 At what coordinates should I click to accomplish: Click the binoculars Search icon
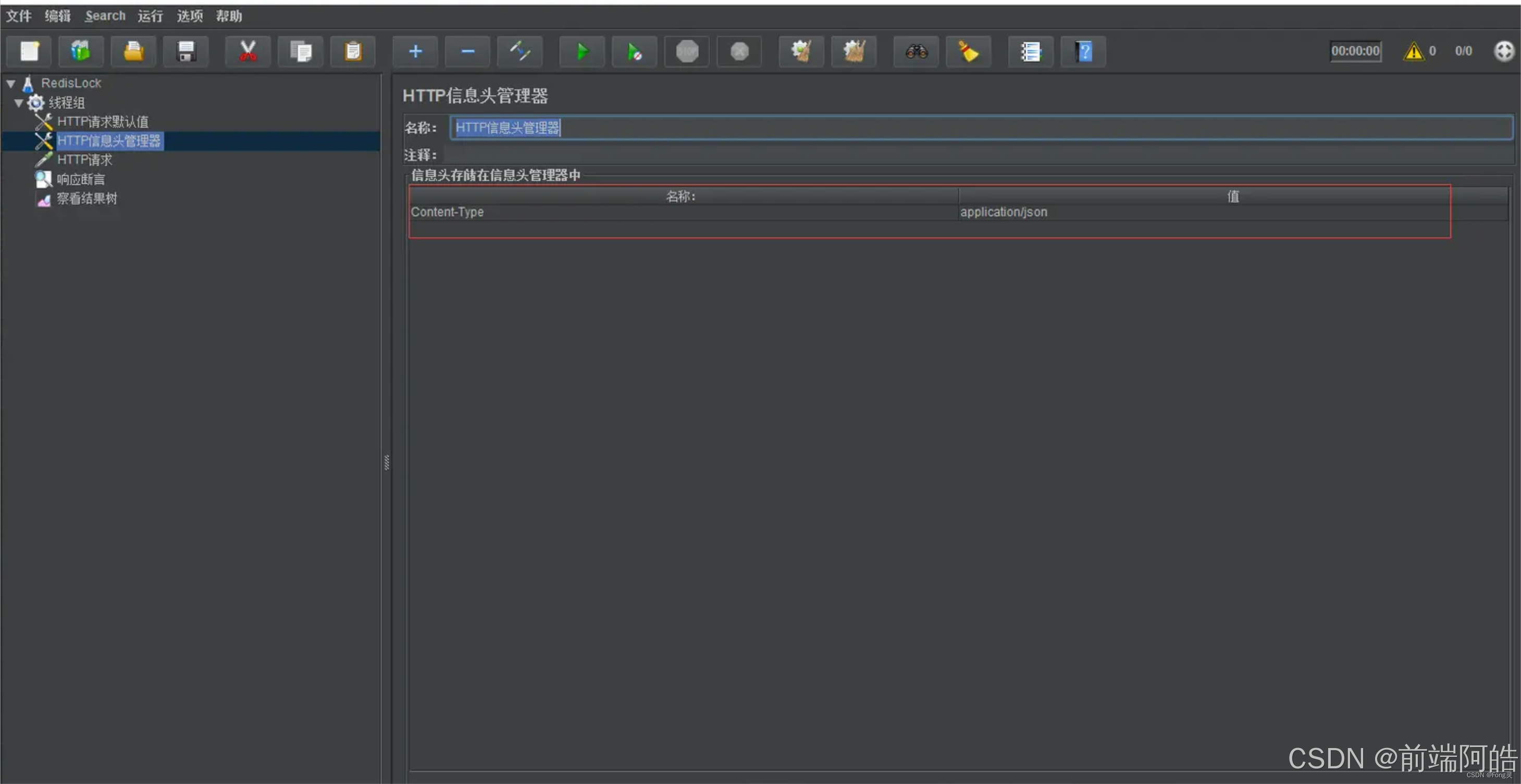916,52
